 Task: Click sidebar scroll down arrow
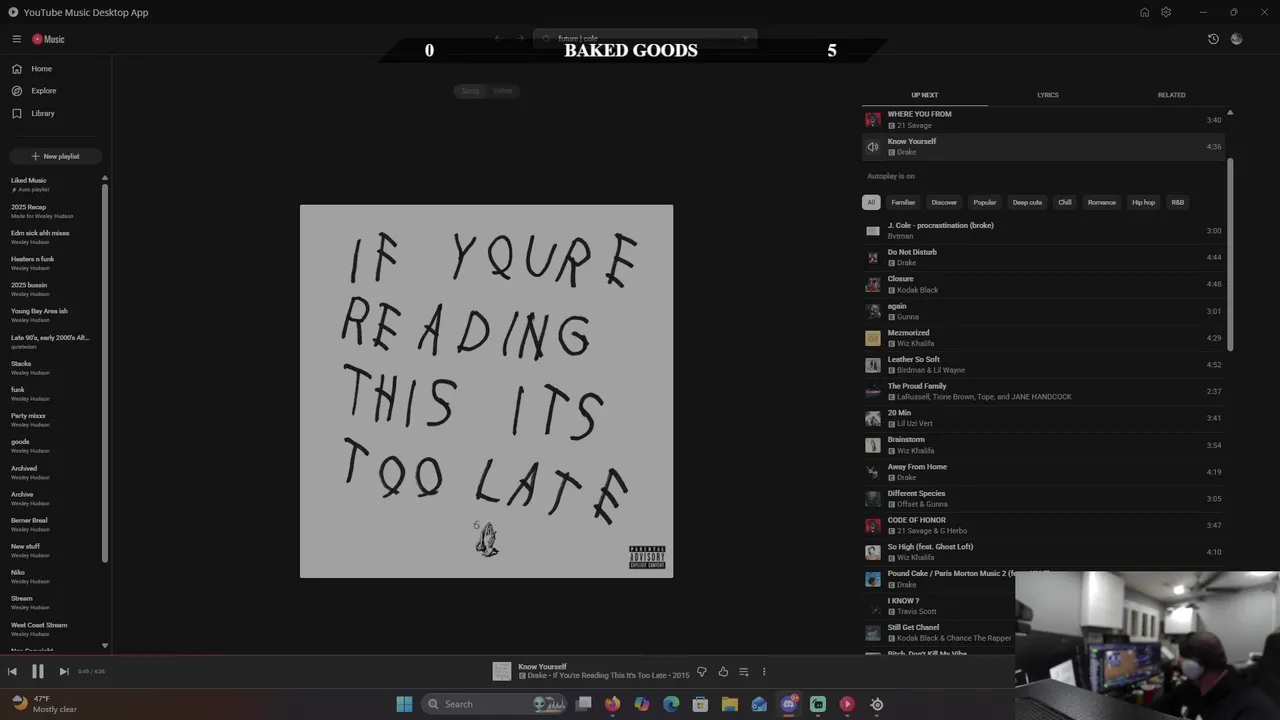pos(104,646)
